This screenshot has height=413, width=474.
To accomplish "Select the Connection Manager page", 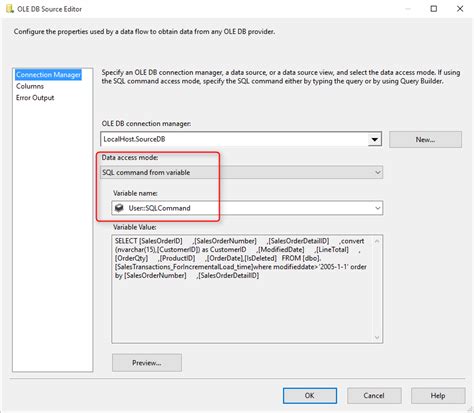I will pos(48,75).
